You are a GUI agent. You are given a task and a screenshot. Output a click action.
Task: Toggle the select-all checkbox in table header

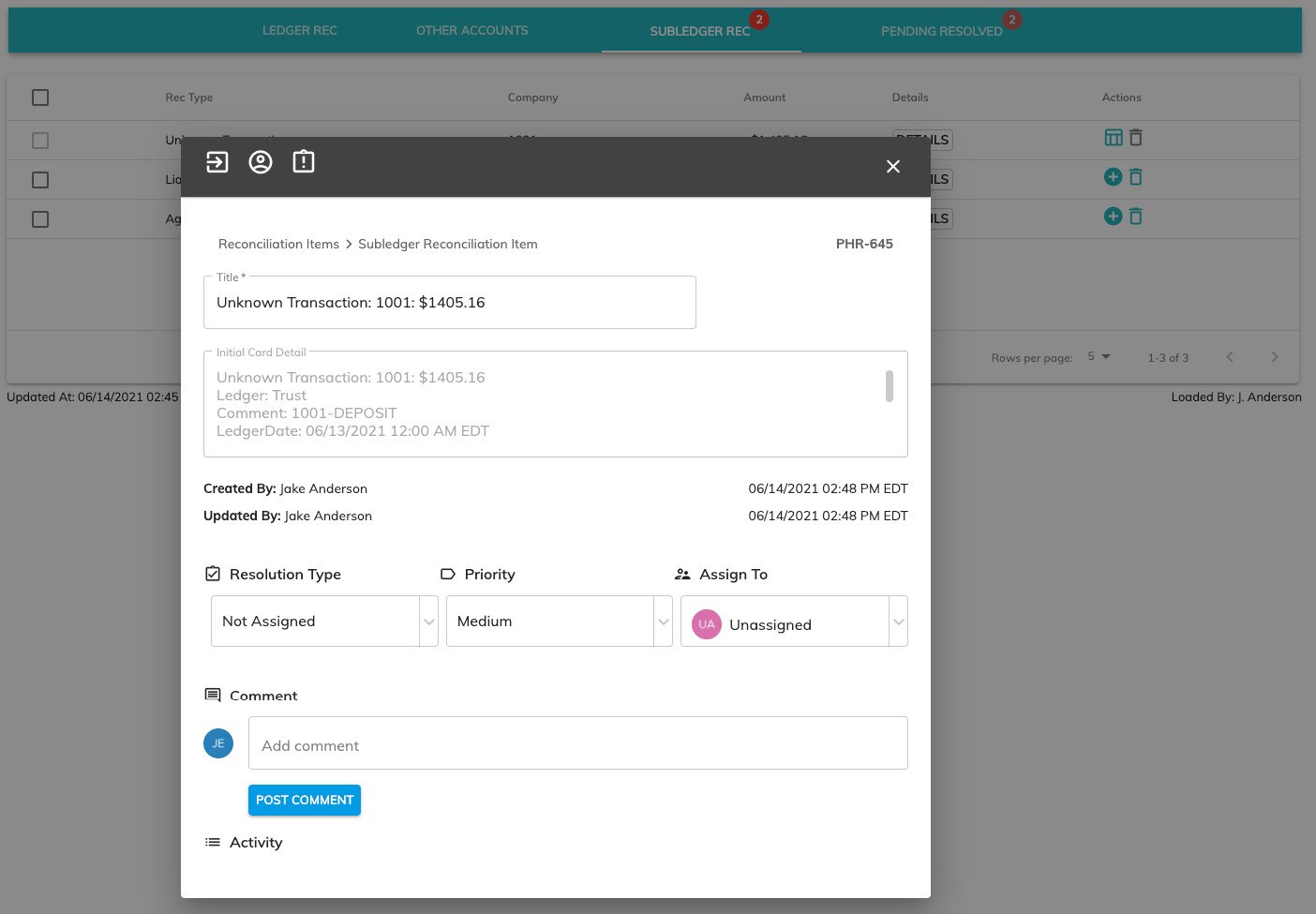point(40,97)
